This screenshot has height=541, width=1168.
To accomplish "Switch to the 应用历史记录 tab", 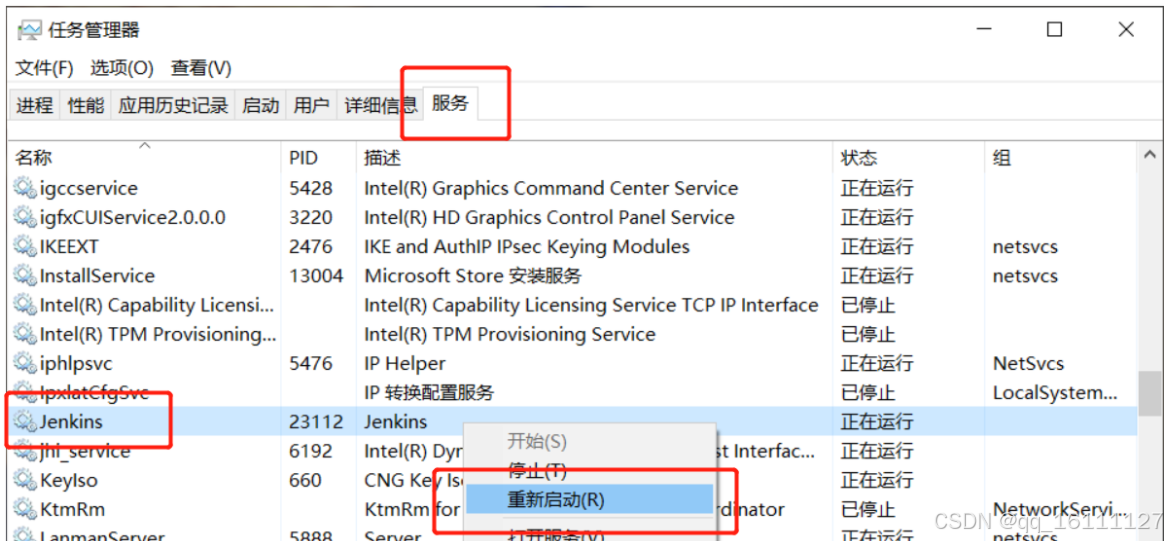I will click(x=173, y=106).
